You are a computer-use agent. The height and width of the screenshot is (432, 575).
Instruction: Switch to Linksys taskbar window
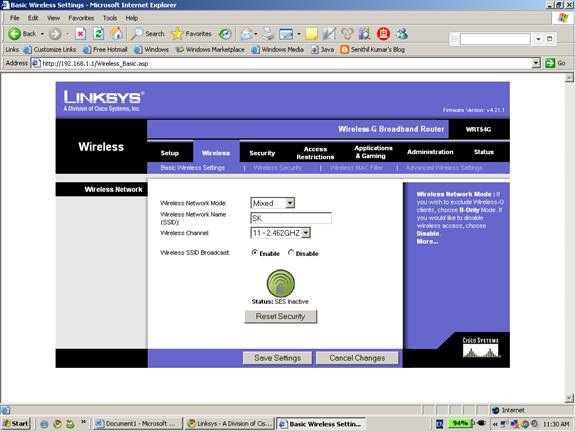click(x=230, y=424)
